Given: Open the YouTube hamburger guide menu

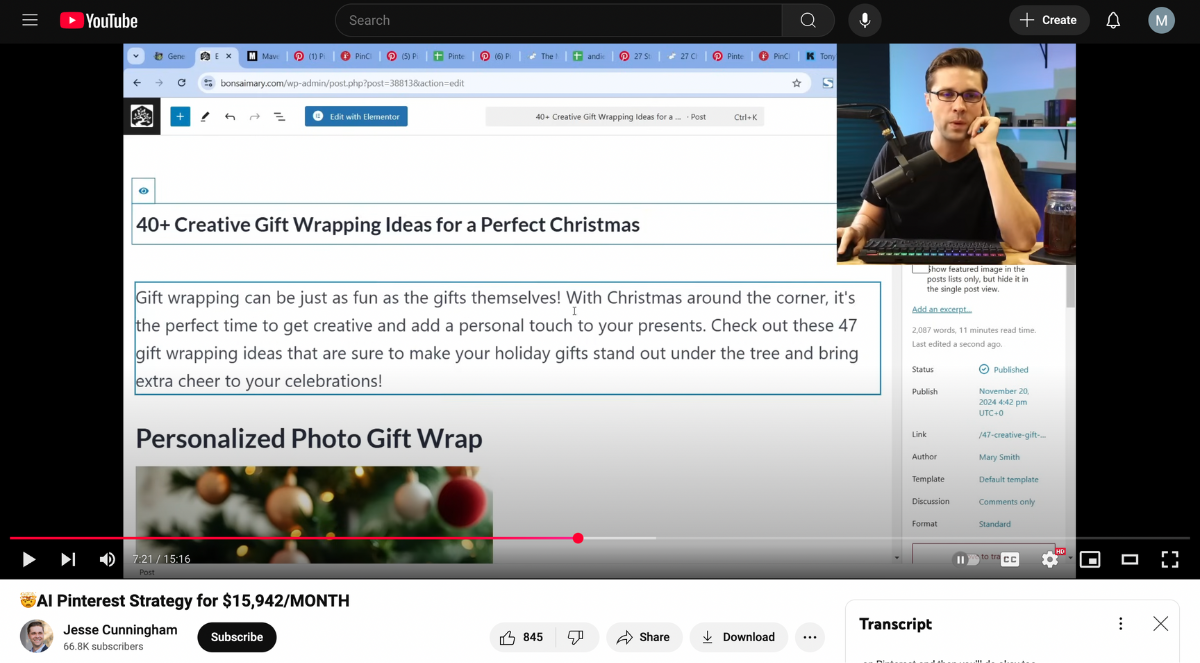Looking at the screenshot, I should [x=30, y=20].
